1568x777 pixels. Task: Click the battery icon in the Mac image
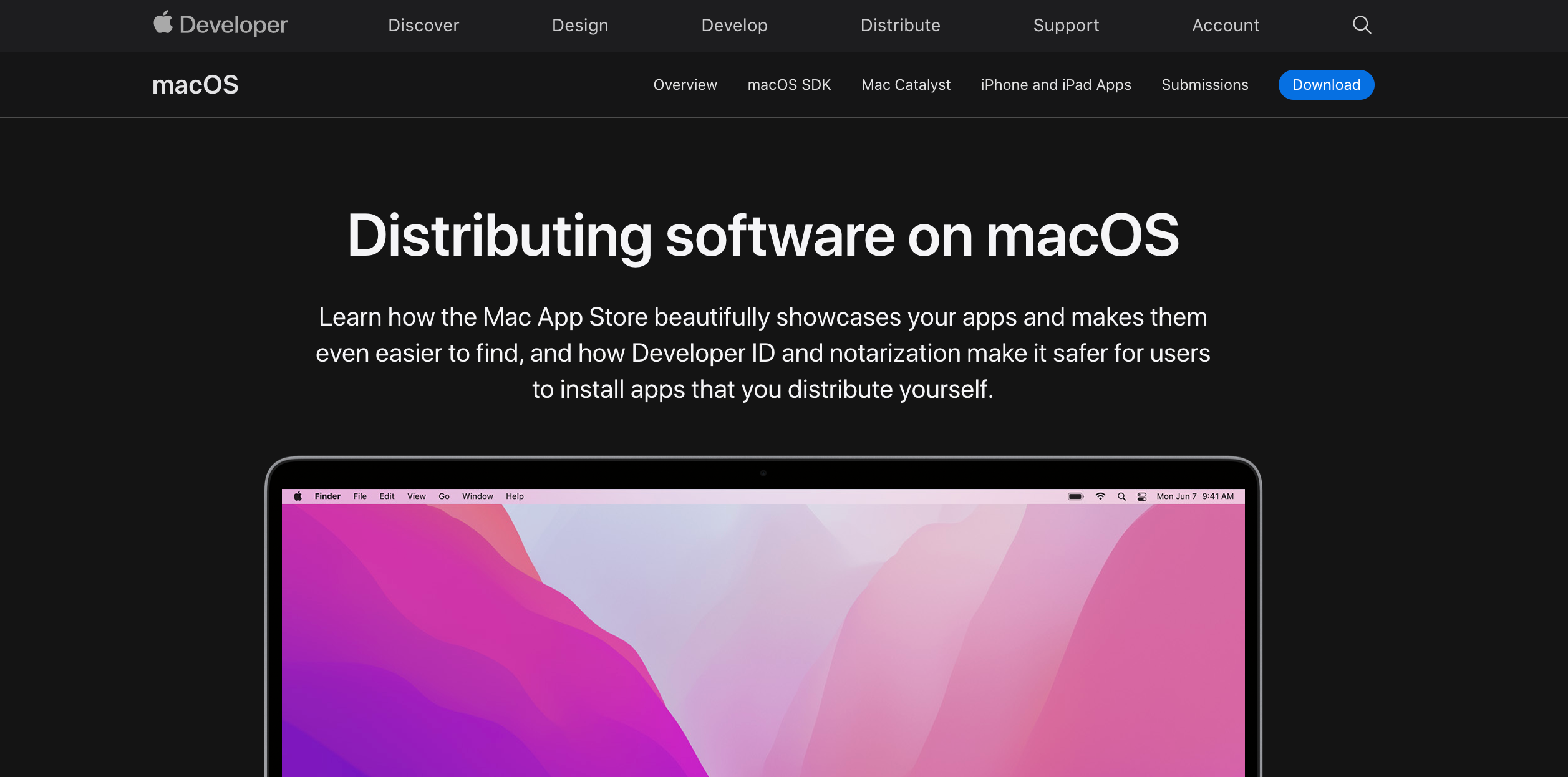click(x=1075, y=496)
